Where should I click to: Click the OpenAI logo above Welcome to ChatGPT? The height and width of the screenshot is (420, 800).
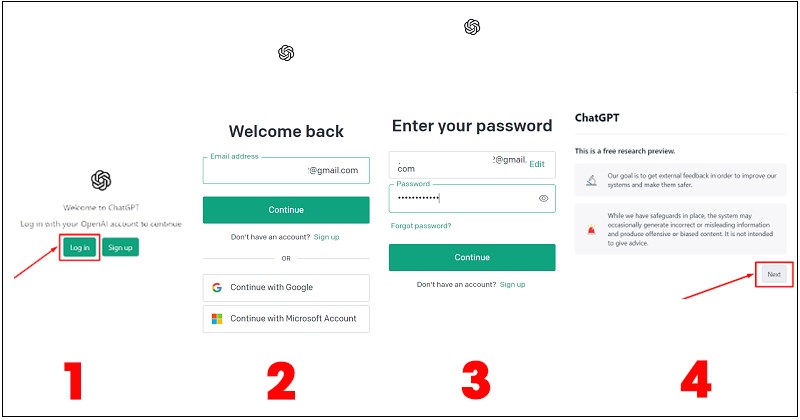(x=101, y=180)
